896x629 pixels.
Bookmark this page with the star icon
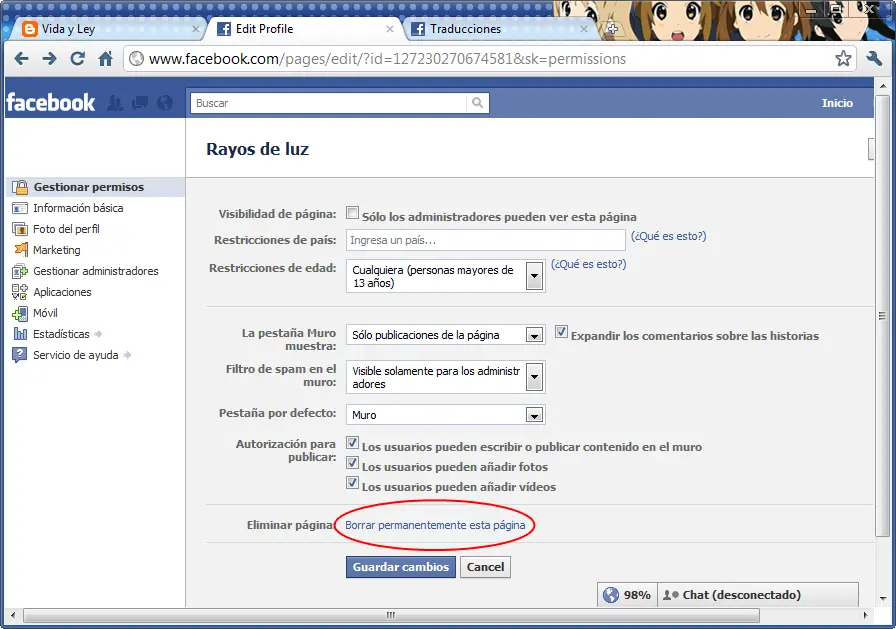tap(843, 58)
